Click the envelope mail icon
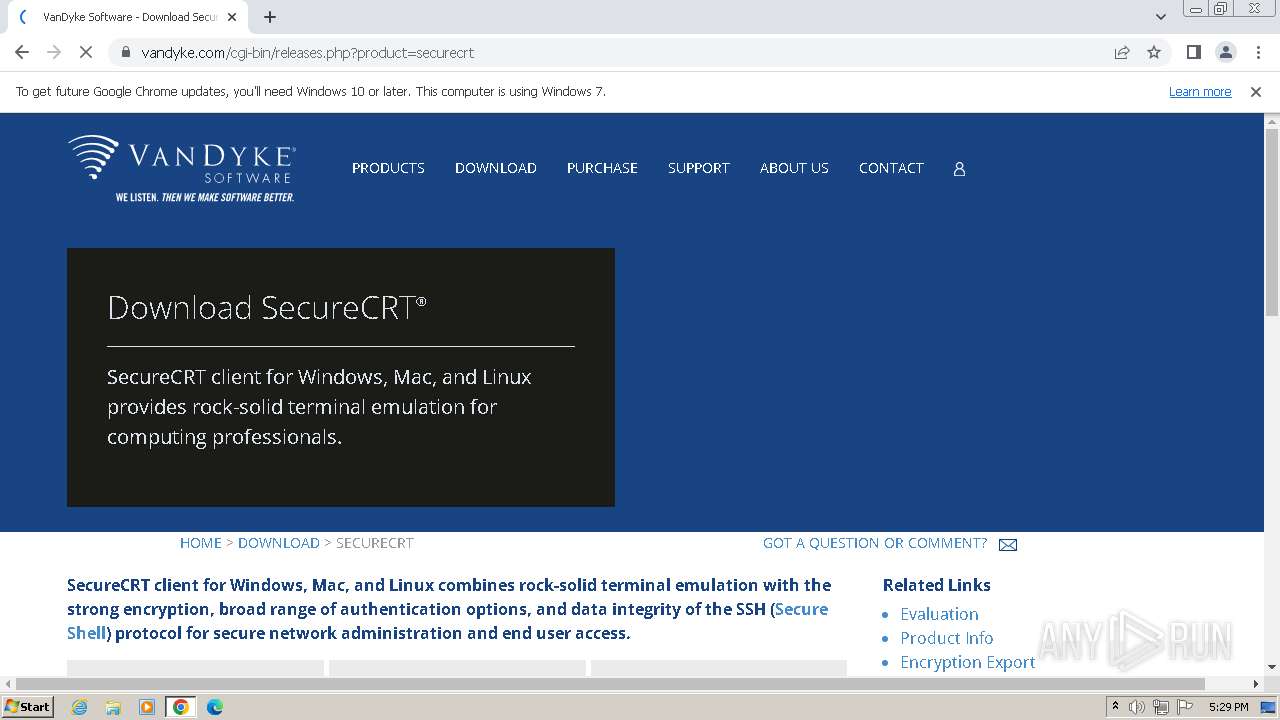1280x720 pixels. click(x=1008, y=545)
